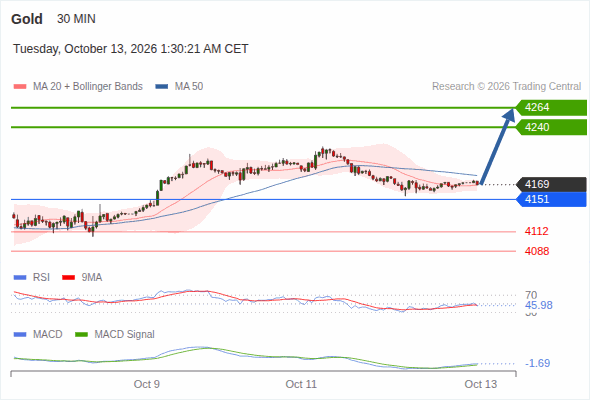Click the Gold chart title
The height and width of the screenshot is (400, 590).
click(x=27, y=19)
